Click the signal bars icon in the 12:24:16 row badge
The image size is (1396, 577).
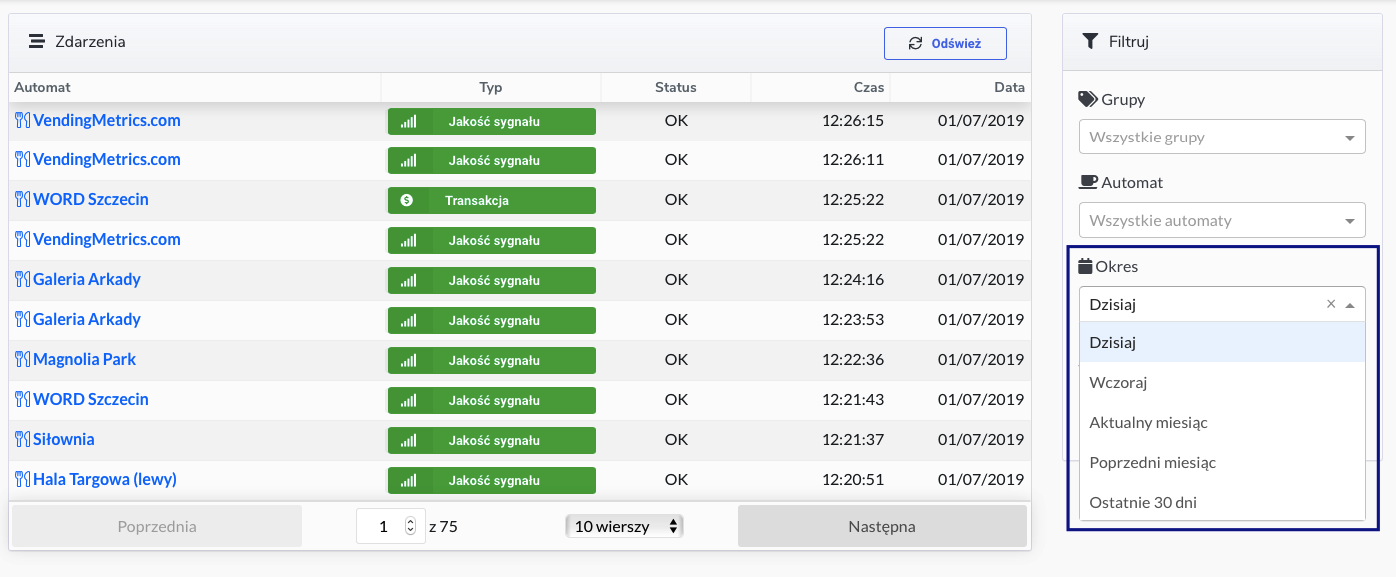pos(408,281)
